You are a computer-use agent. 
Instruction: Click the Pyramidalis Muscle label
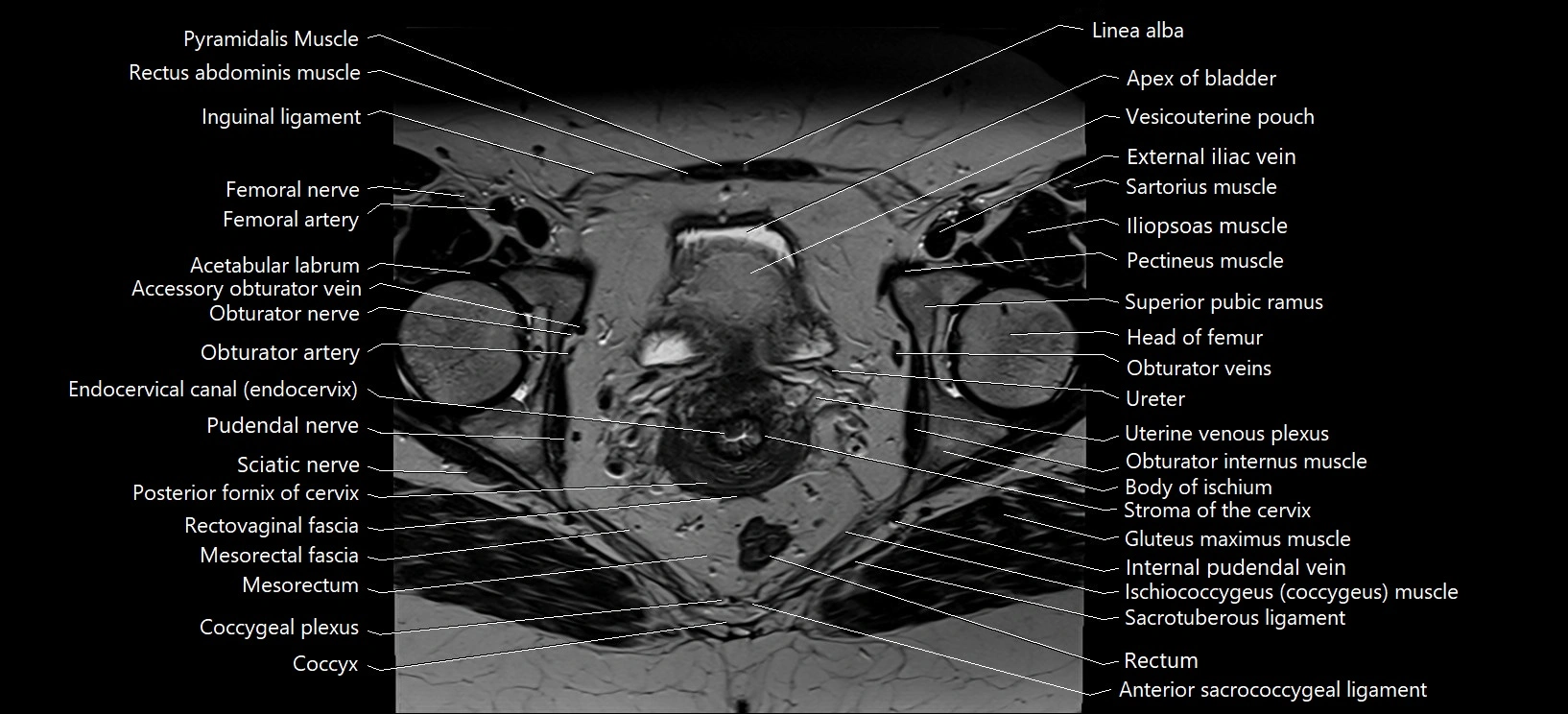(271, 39)
